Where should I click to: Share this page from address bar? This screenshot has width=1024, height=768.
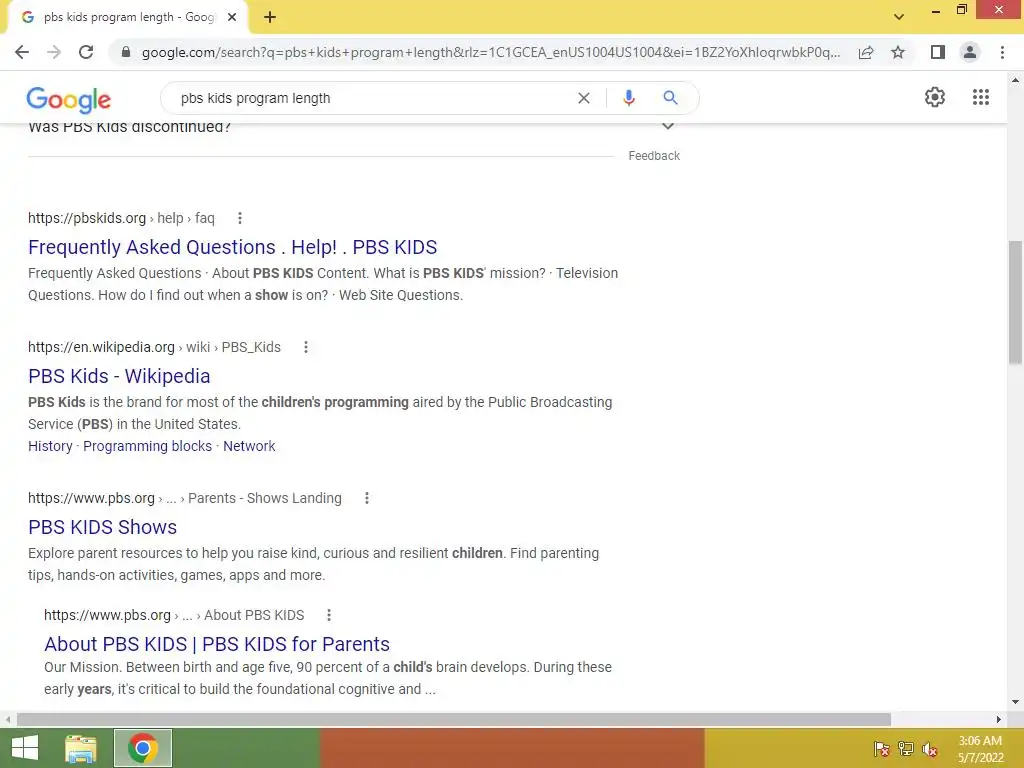pyautogui.click(x=866, y=52)
